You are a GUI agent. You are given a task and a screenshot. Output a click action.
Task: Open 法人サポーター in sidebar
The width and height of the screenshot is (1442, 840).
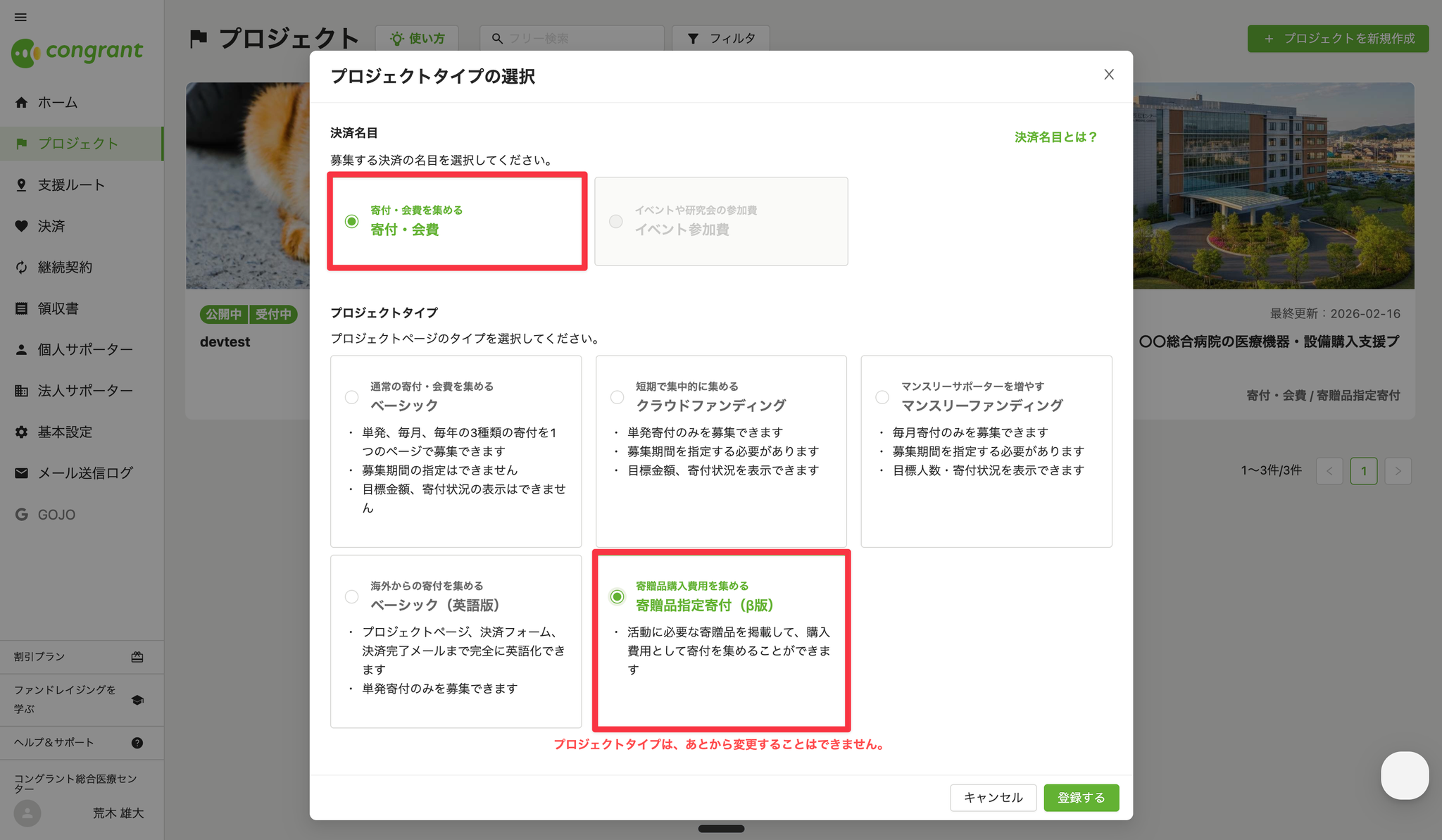[x=84, y=391]
